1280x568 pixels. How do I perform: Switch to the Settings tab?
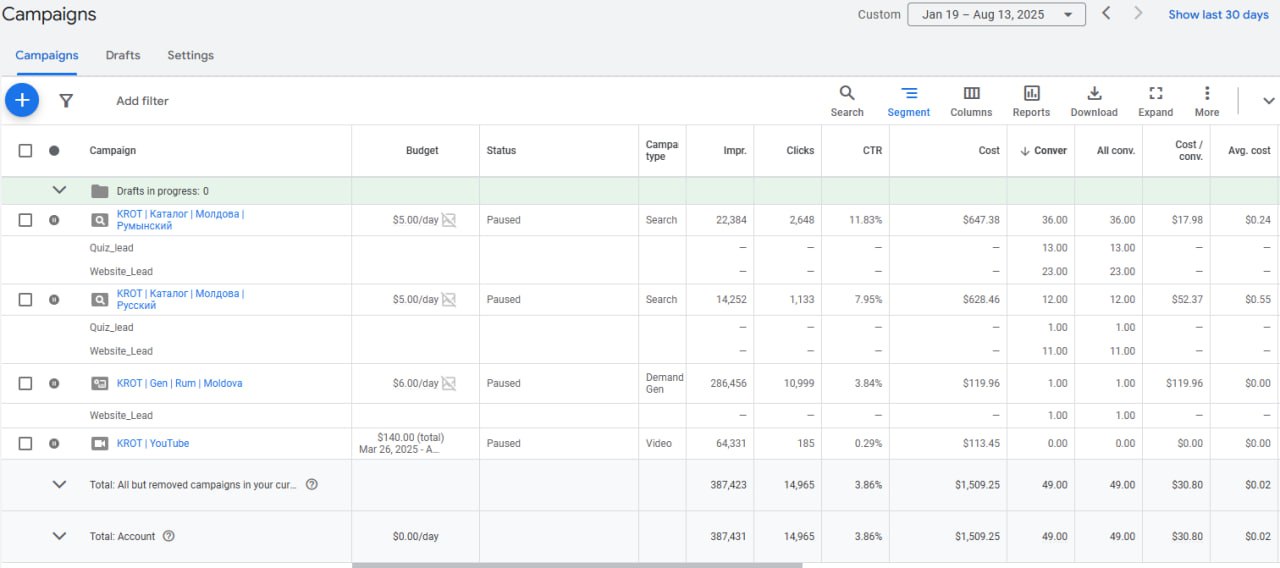point(190,55)
